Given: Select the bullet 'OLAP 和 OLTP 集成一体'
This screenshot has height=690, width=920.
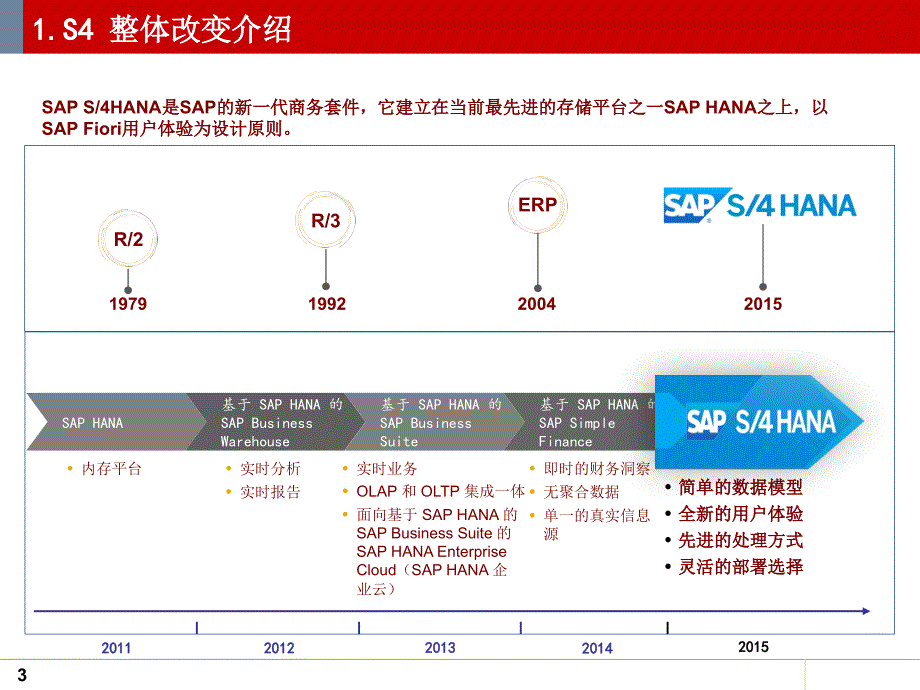Looking at the screenshot, I should (440, 491).
